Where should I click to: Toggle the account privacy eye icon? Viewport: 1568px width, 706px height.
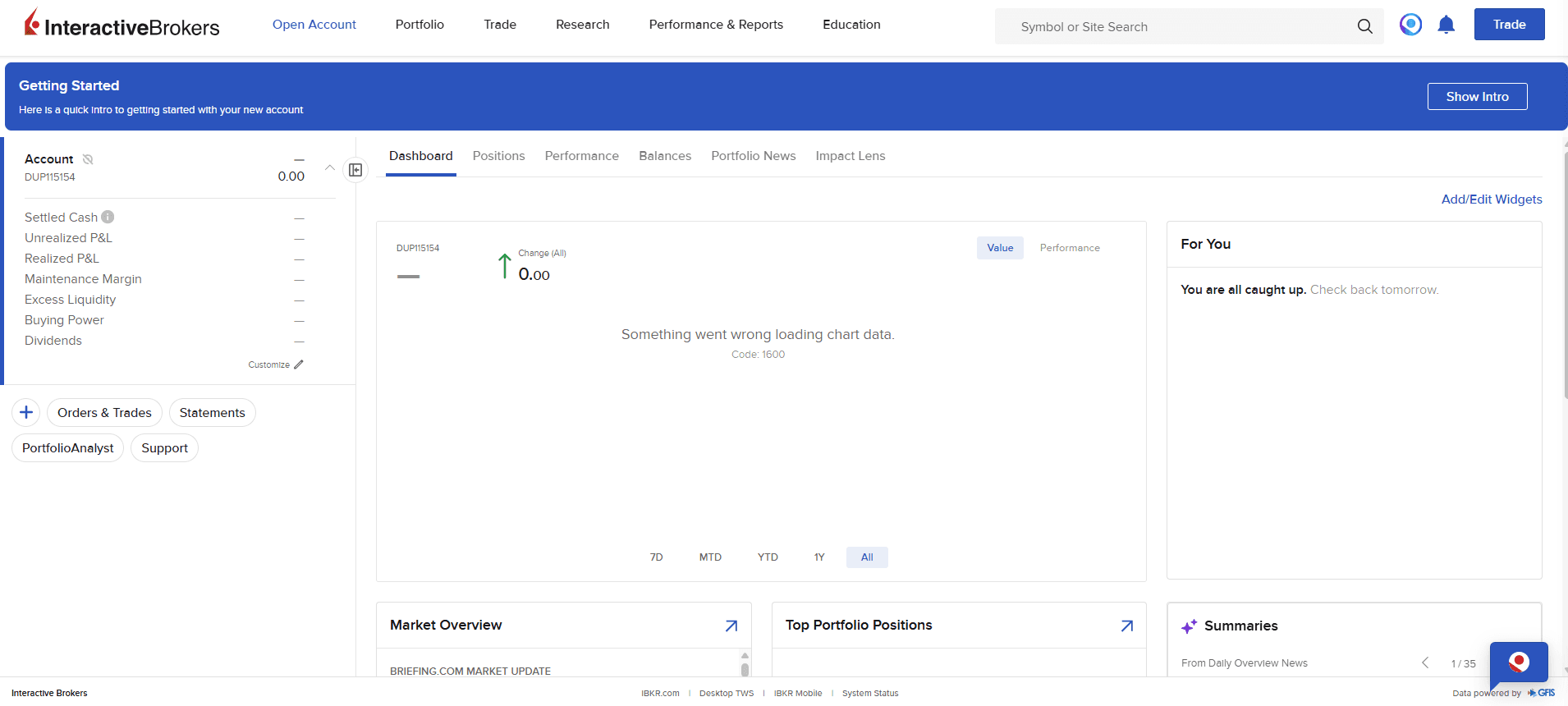(x=88, y=159)
